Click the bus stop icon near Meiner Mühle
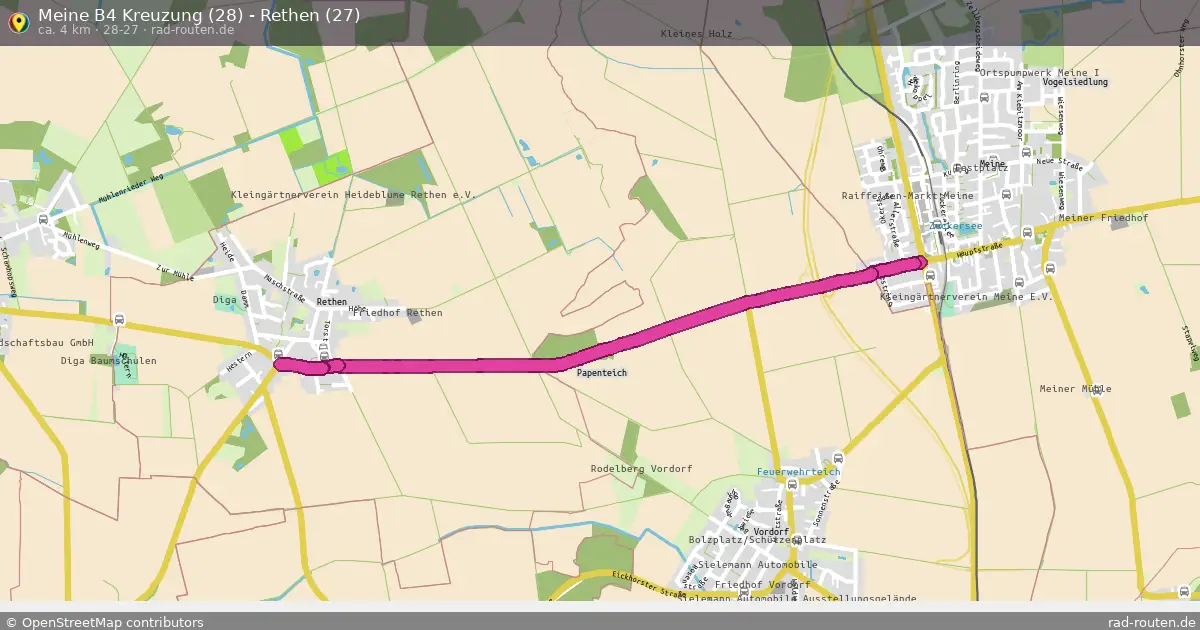The height and width of the screenshot is (630, 1200). [x=1096, y=393]
